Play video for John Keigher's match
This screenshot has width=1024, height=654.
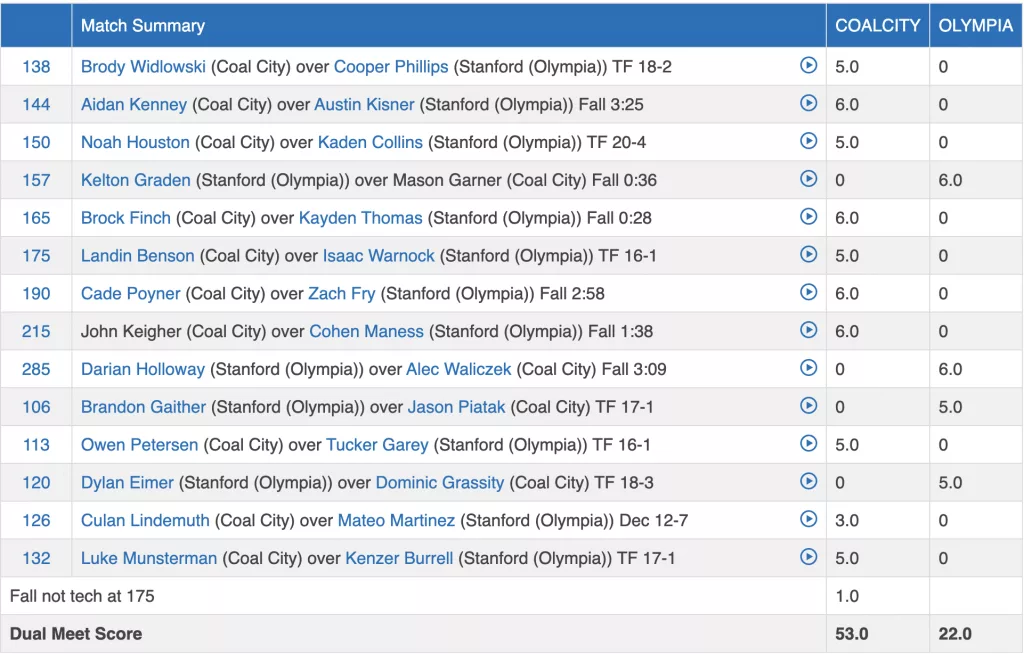click(x=808, y=330)
